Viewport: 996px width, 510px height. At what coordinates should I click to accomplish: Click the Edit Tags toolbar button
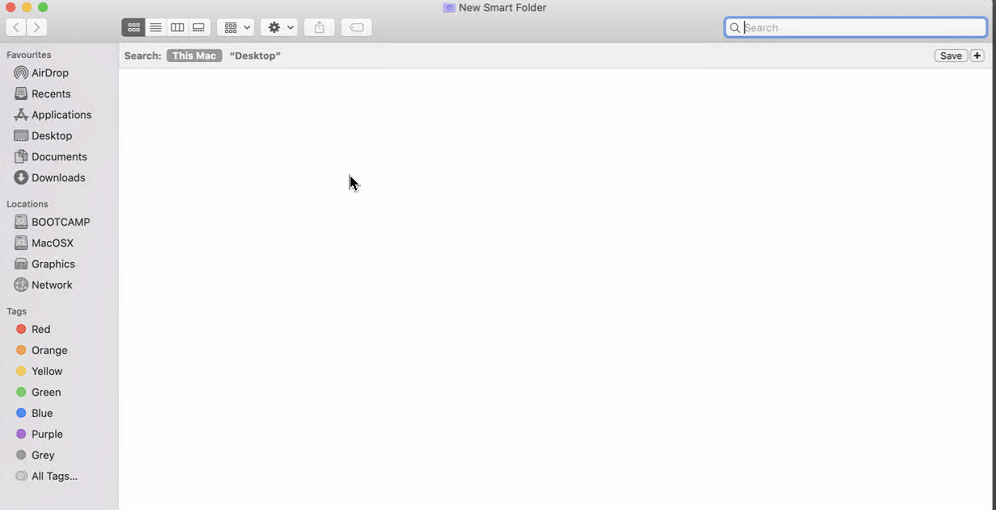pos(356,27)
